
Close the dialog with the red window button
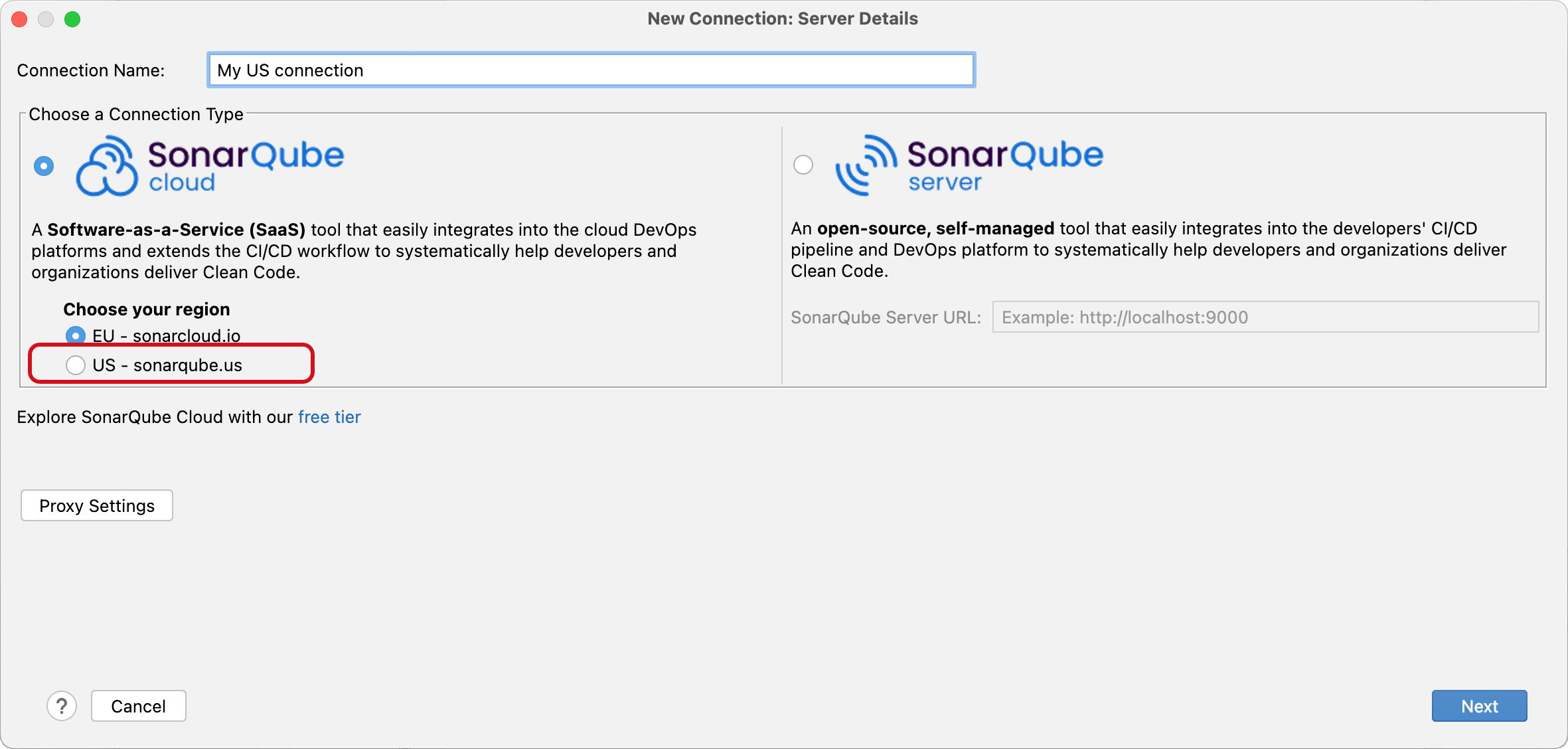click(x=19, y=19)
